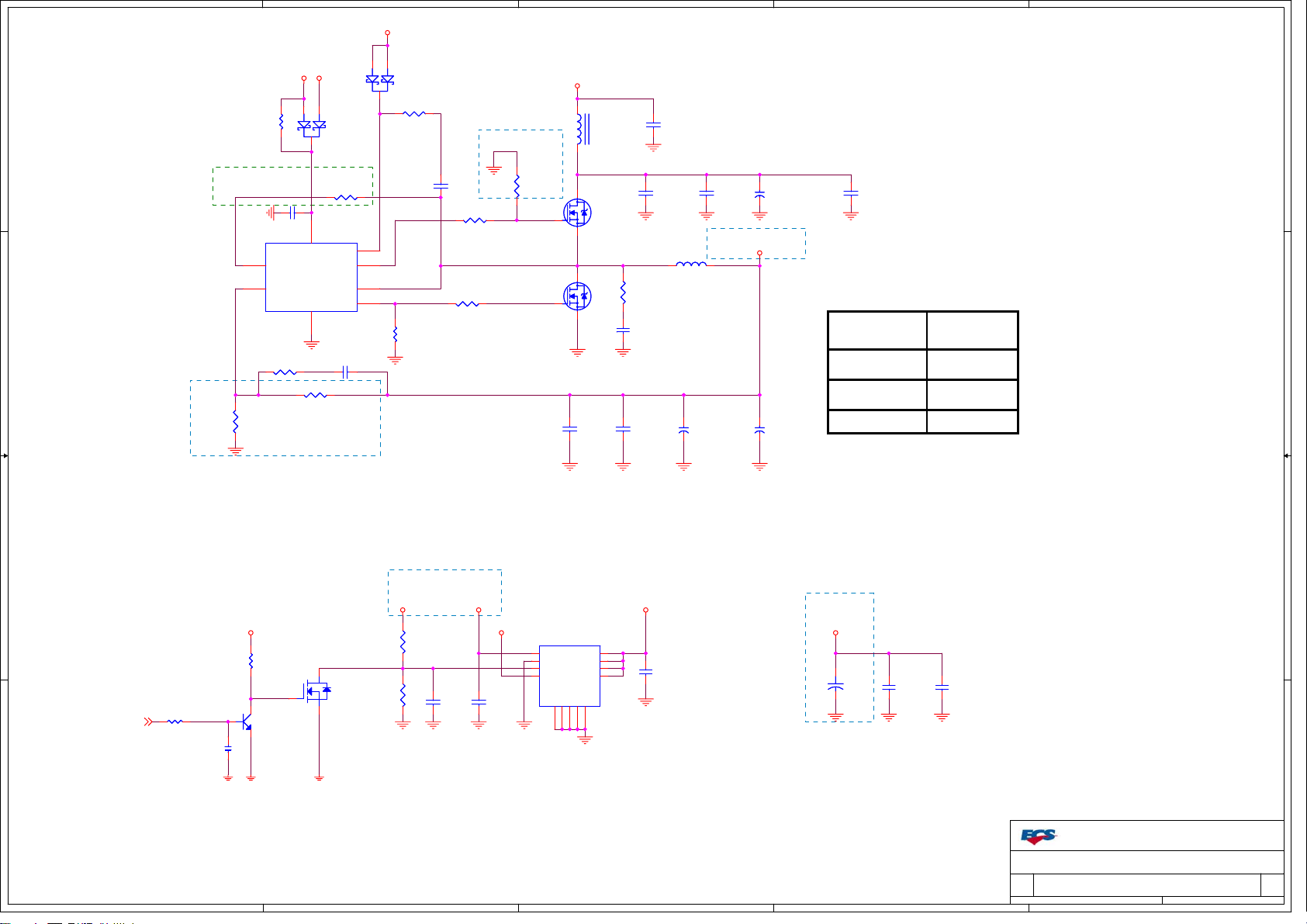Select the polarized capacitor inside the small dashed box
Screen dimensions: 1307x924
pyautogui.click(x=835, y=687)
